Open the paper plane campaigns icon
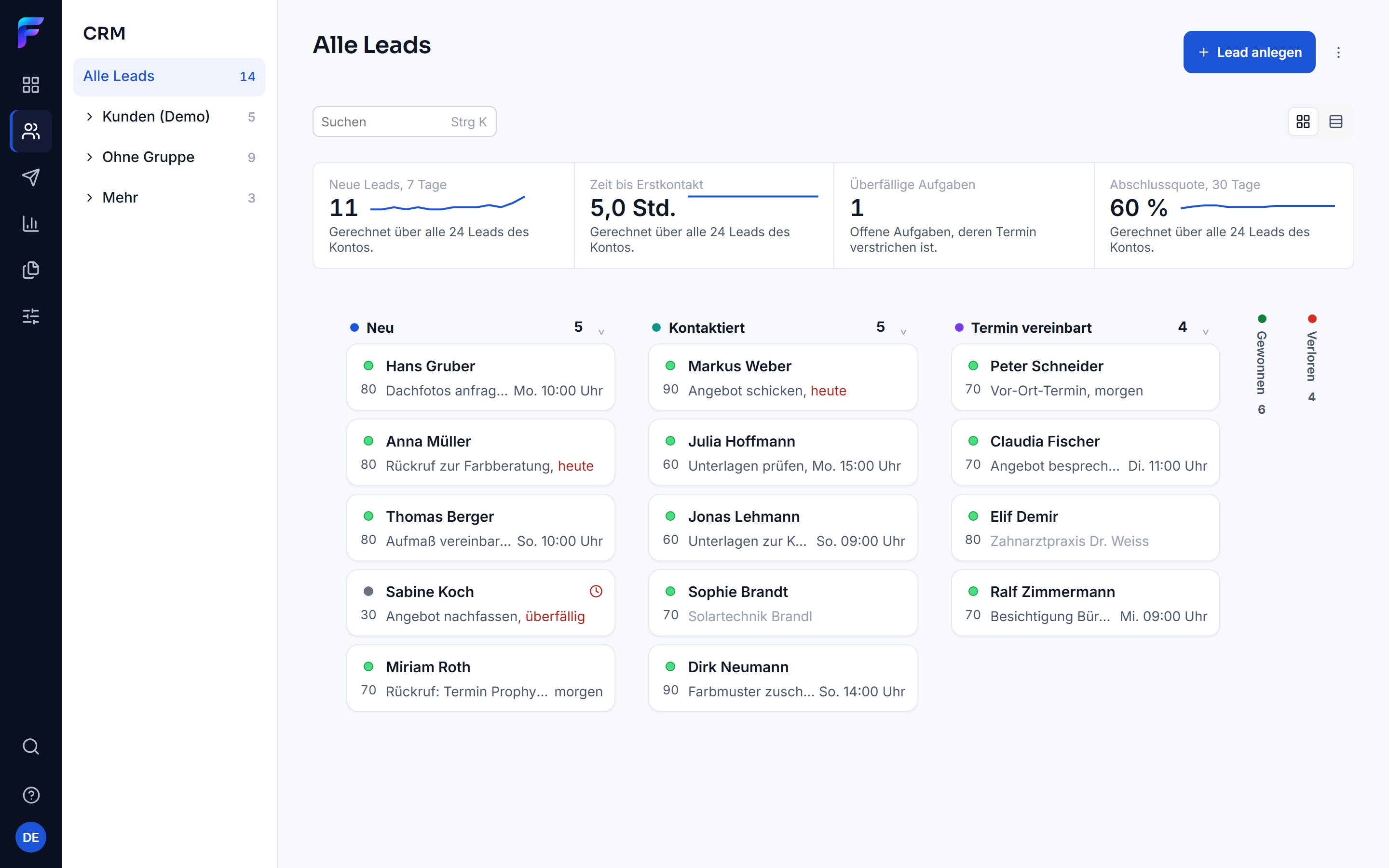Screen dimensions: 1389x868 coord(30,177)
